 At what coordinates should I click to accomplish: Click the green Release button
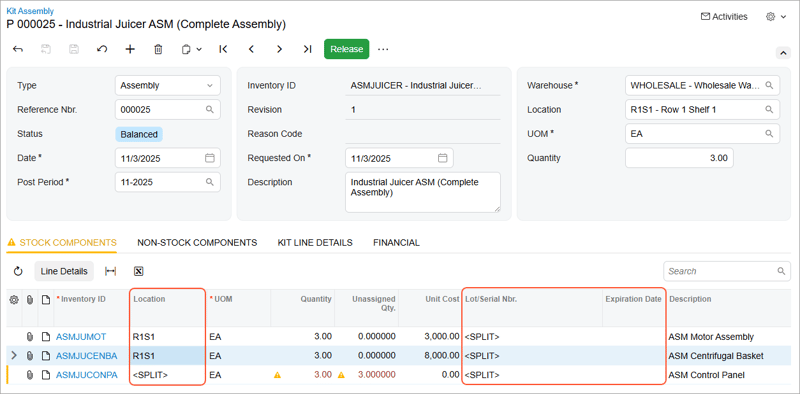[x=346, y=49]
